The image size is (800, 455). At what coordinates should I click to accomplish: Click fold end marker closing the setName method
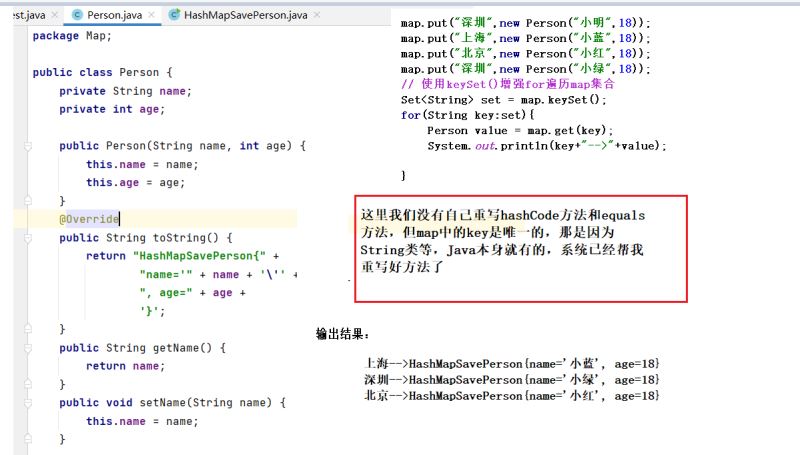(28, 439)
